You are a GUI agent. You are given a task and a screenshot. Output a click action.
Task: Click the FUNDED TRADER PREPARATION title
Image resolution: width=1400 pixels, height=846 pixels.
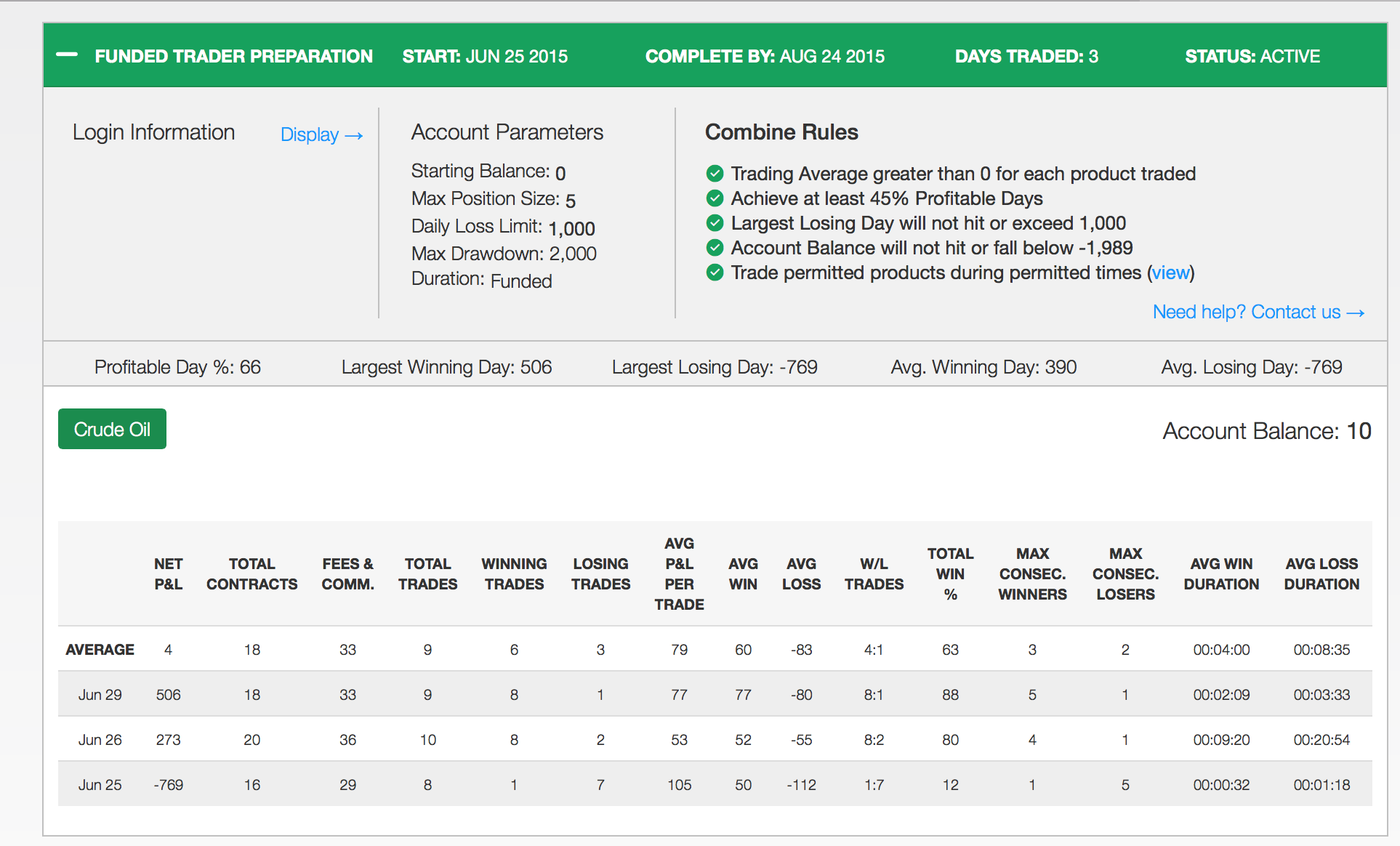233,56
